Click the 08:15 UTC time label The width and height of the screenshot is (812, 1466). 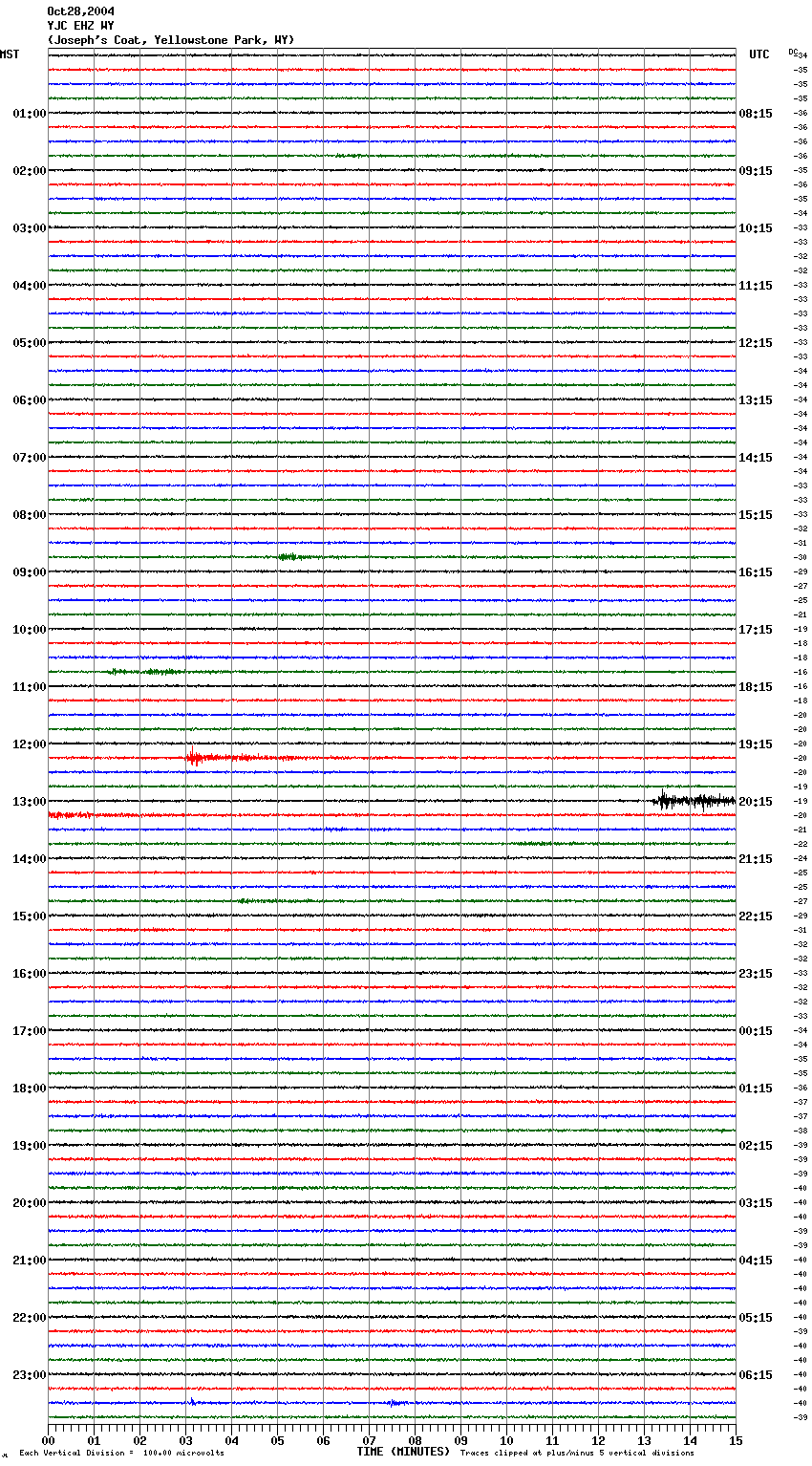pos(756,114)
